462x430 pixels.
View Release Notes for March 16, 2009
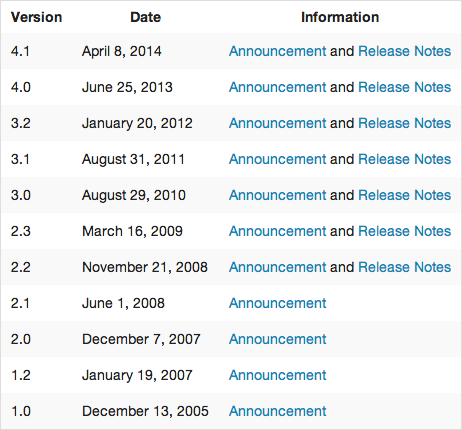tap(404, 231)
